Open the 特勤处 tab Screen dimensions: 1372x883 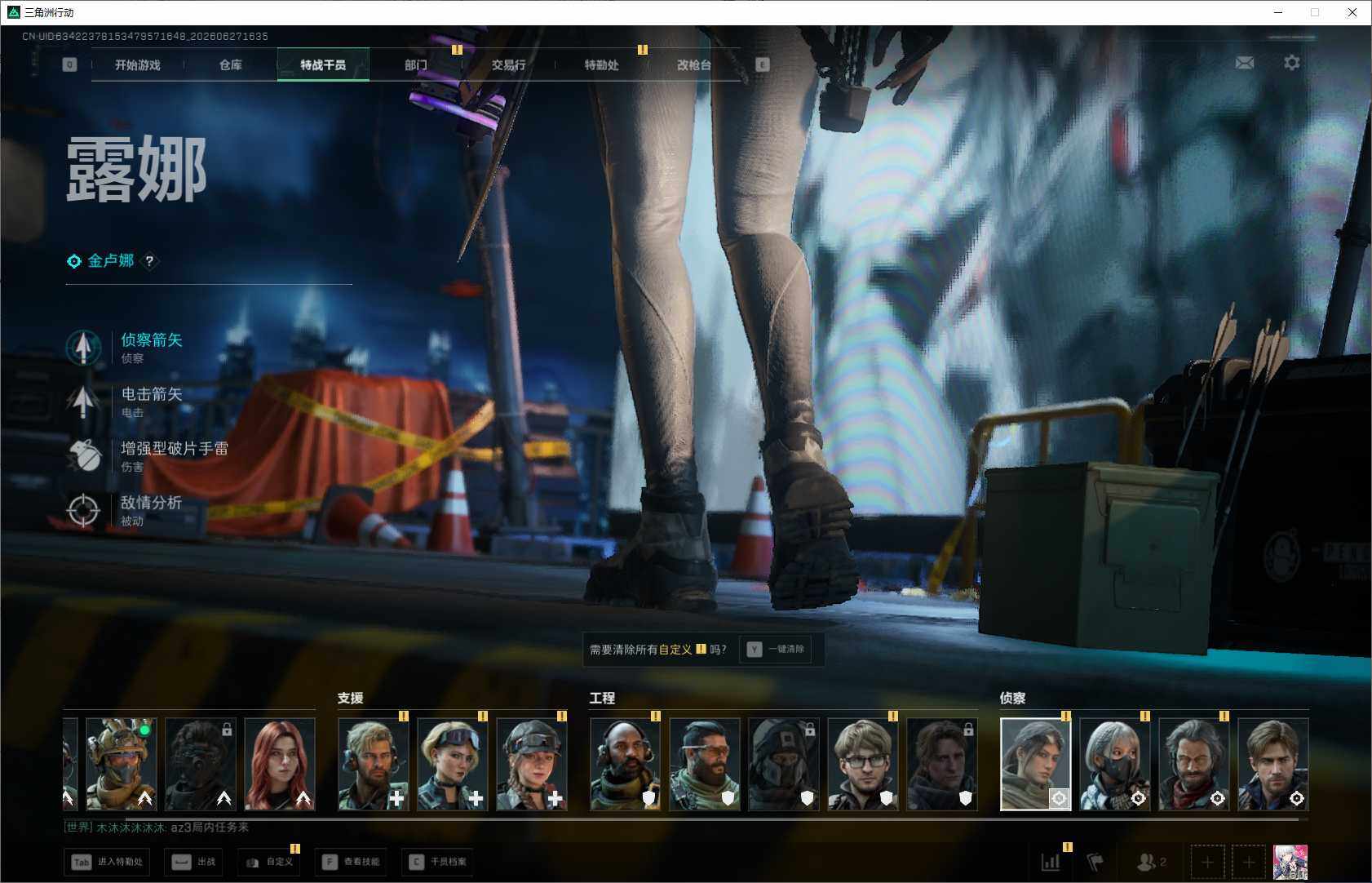[x=602, y=64]
